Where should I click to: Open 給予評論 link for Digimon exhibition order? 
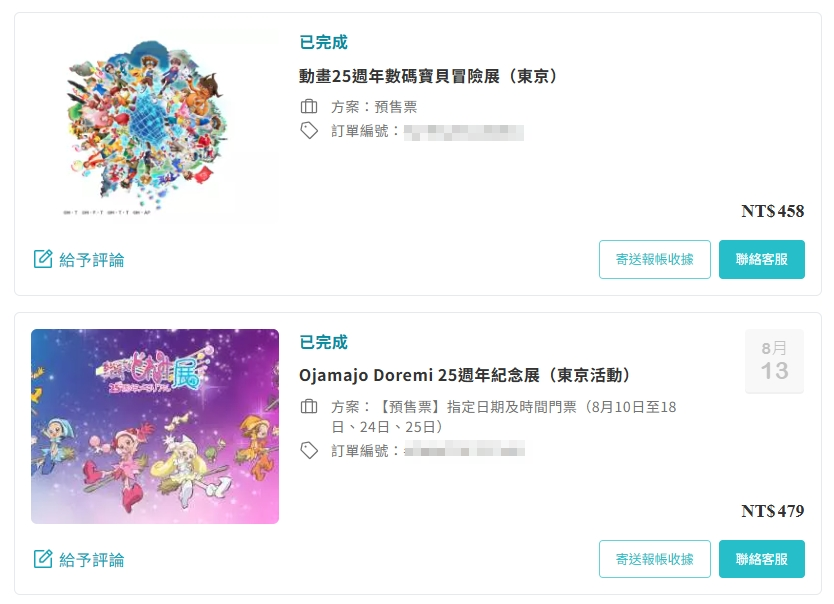pyautogui.click(x=79, y=259)
